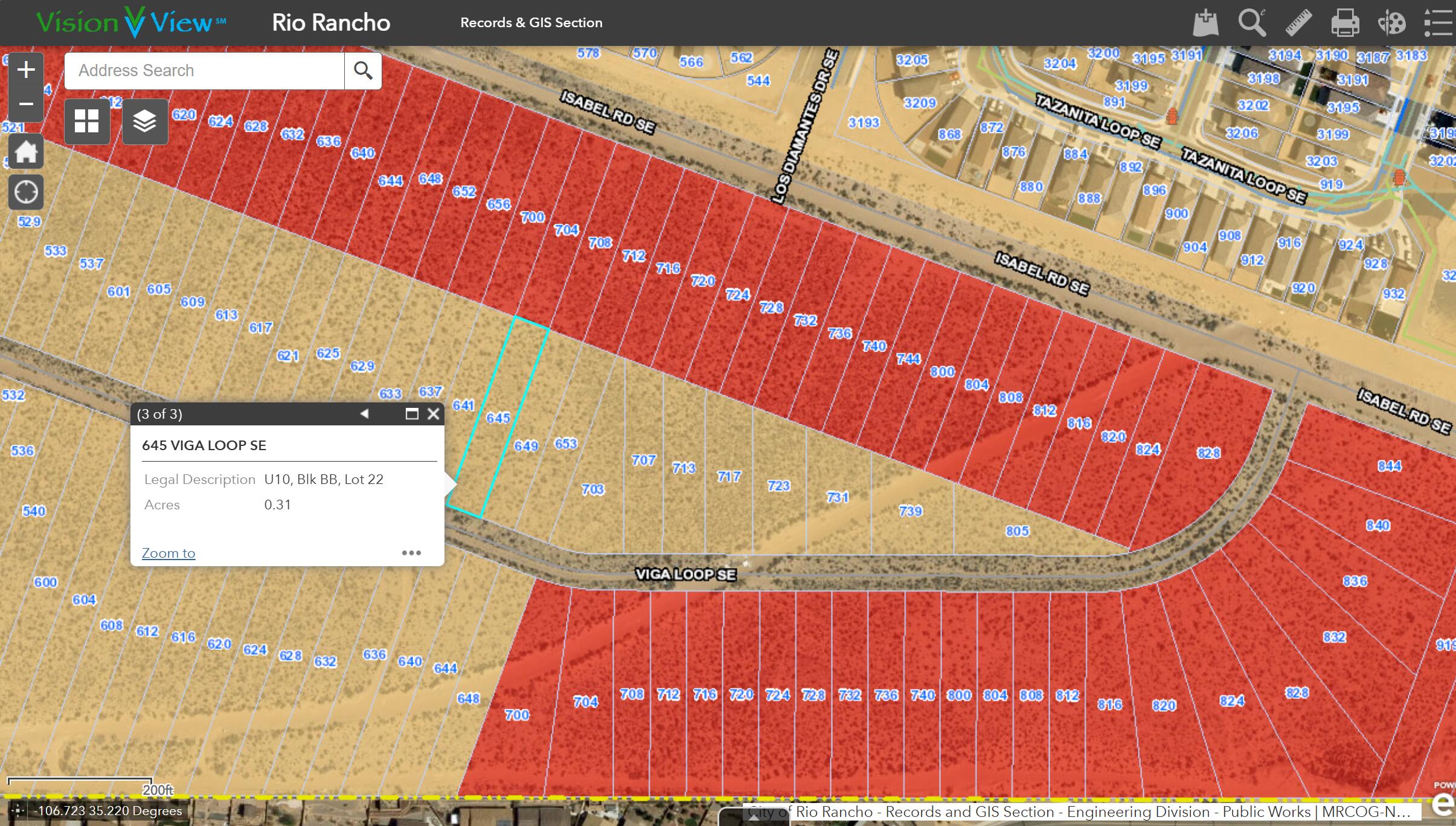Go to previous feature in popup
The height and width of the screenshot is (826, 1456).
tap(364, 414)
